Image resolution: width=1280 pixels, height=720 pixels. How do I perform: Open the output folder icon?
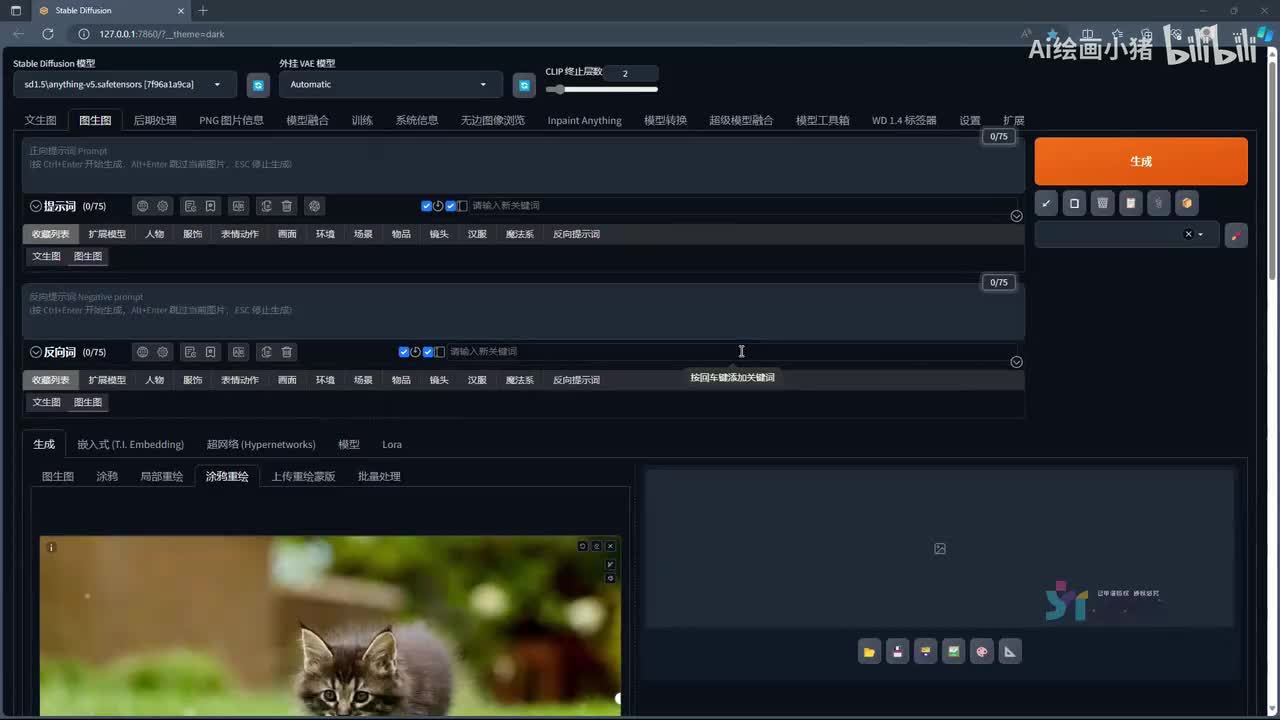(x=869, y=652)
